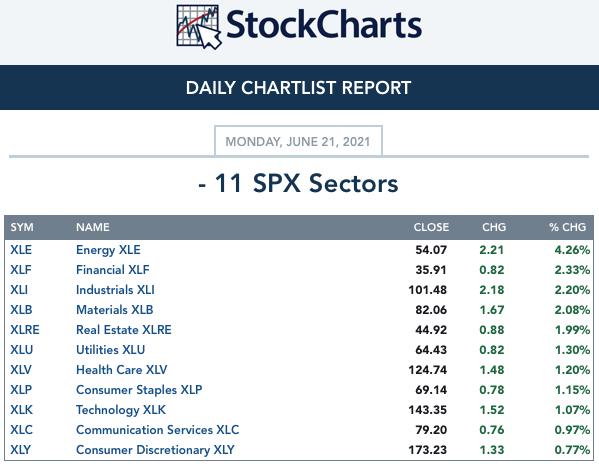Select the XLF ticker symbol
599x464 pixels.
pos(21,270)
